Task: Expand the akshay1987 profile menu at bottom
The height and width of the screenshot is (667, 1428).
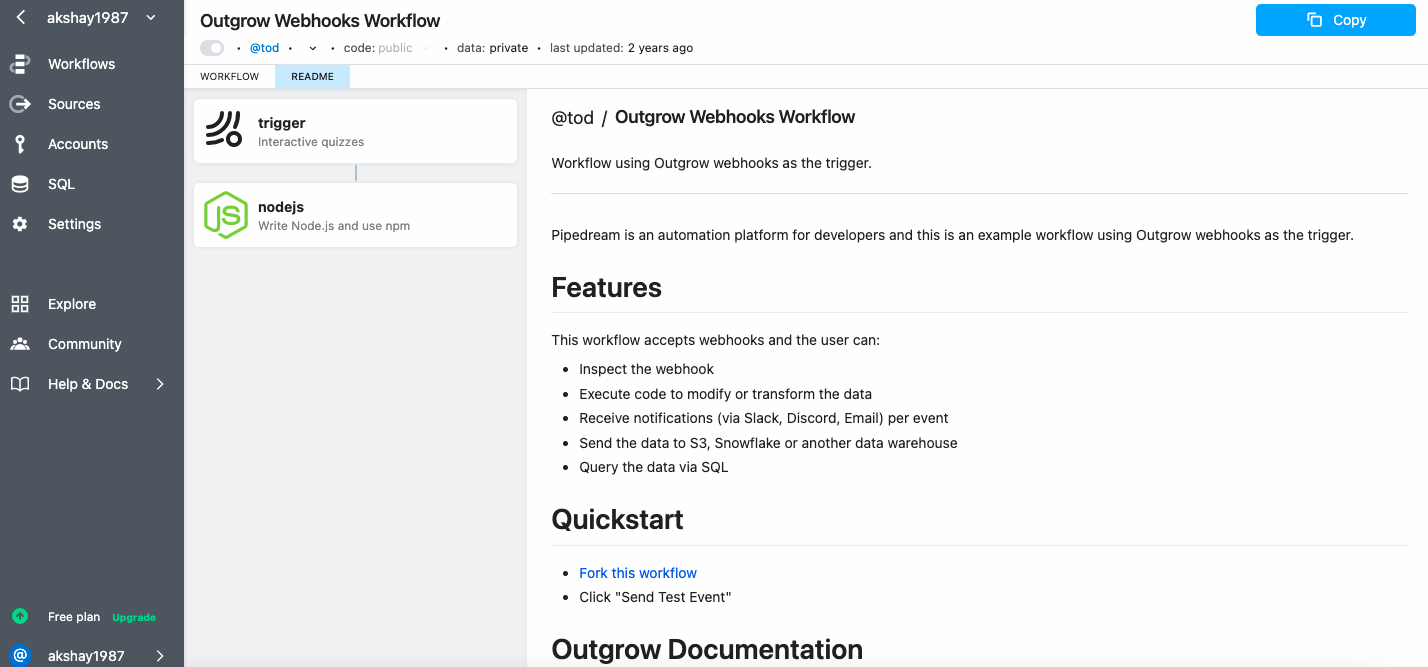Action: point(160,656)
